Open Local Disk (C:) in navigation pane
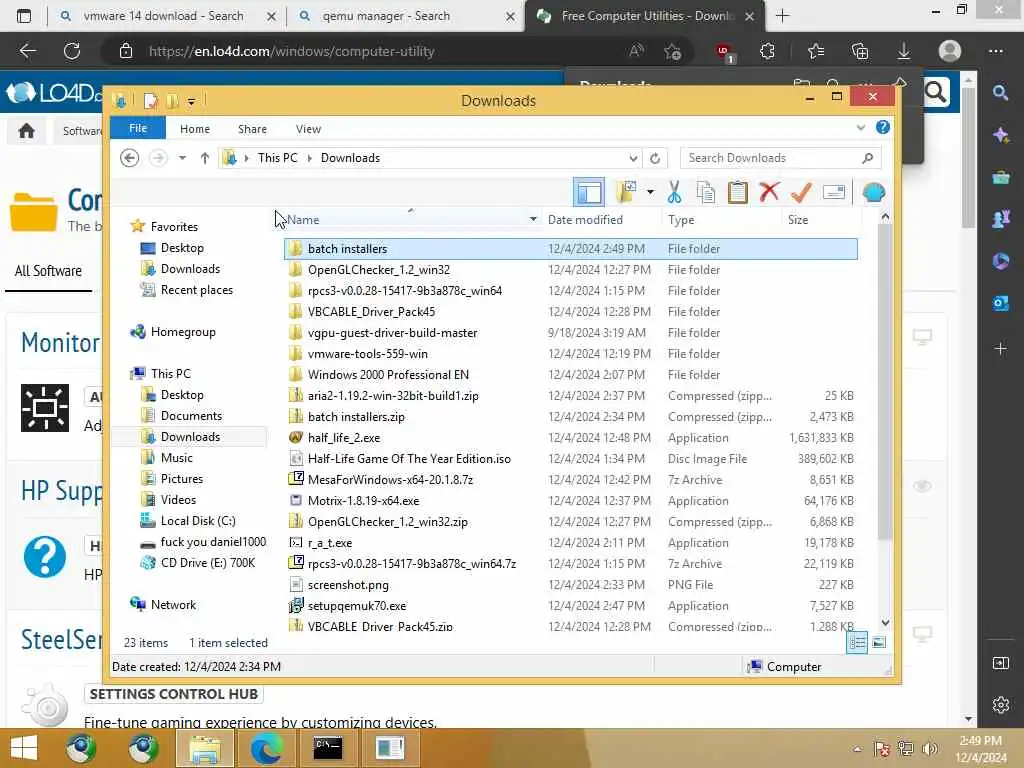The width and height of the screenshot is (1024, 768). pos(198,521)
